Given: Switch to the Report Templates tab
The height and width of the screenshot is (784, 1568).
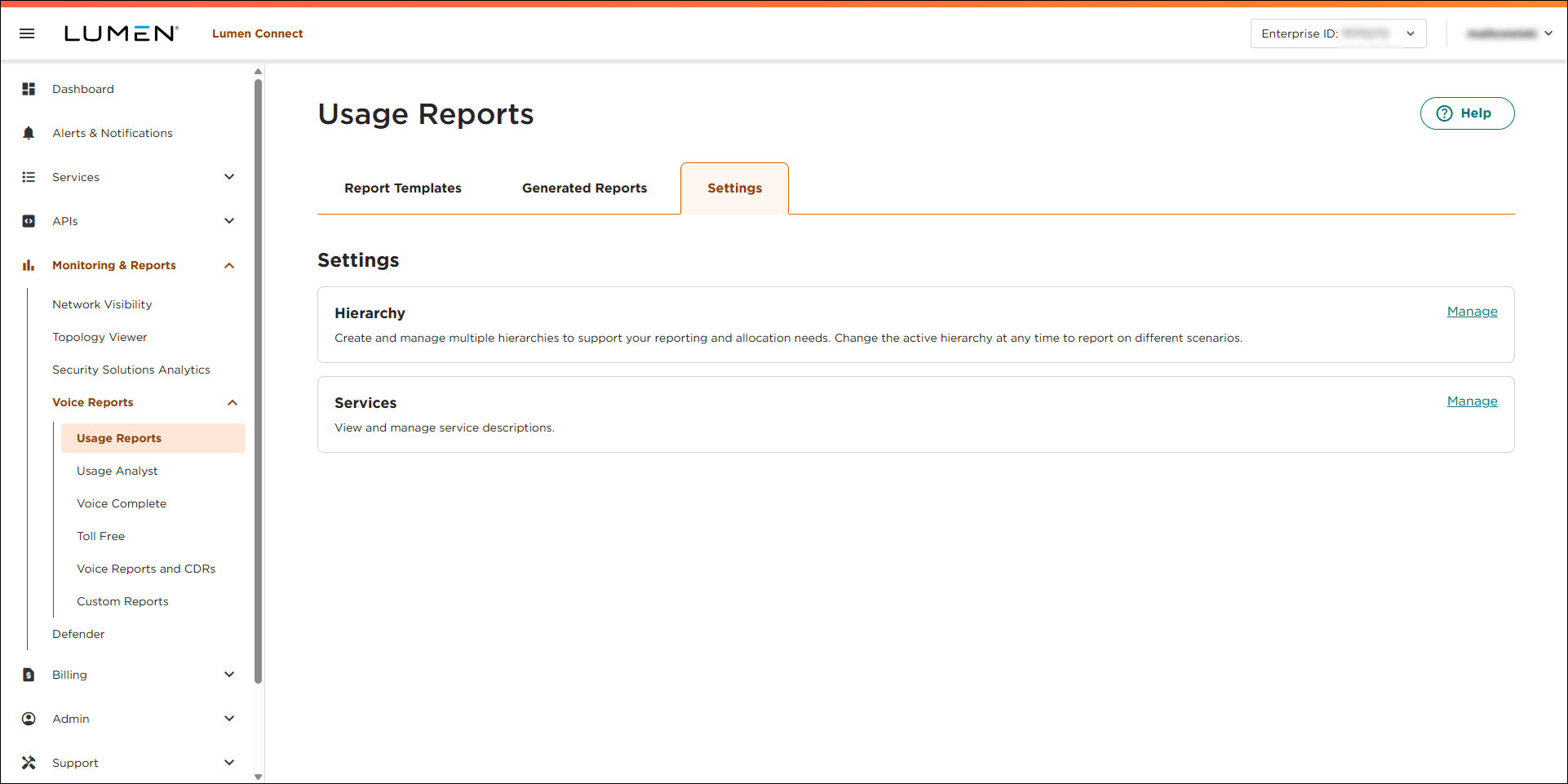Looking at the screenshot, I should 403,188.
